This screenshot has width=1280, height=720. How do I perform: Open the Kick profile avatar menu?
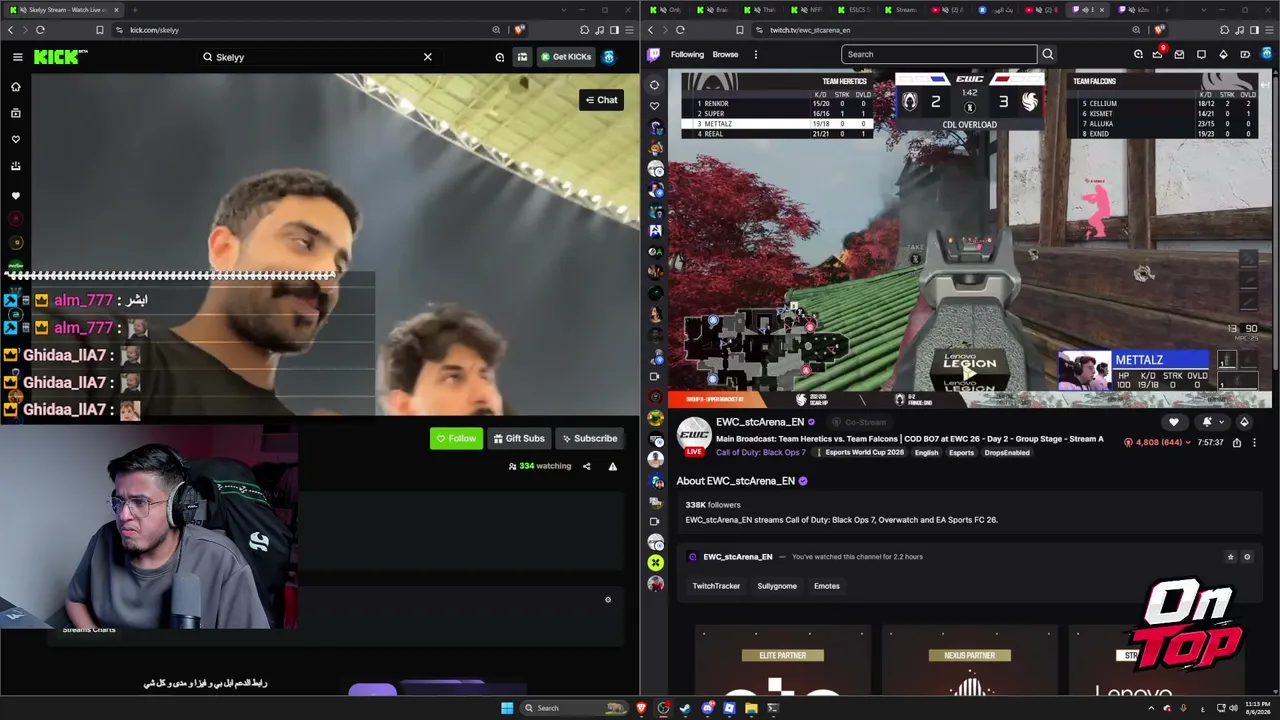click(608, 57)
